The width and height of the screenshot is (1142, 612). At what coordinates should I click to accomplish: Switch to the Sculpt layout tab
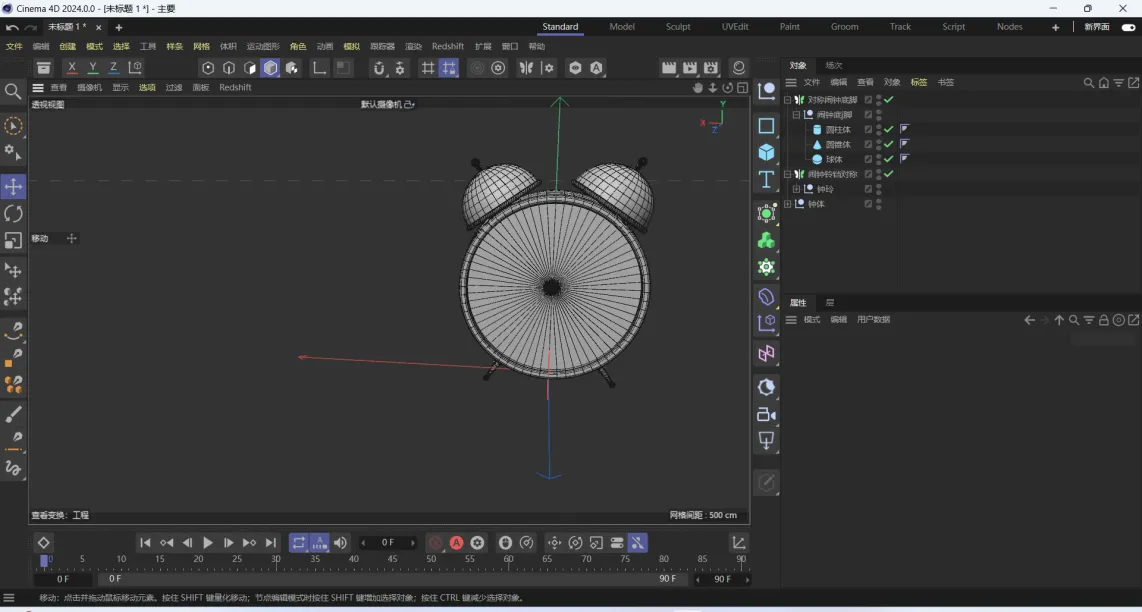[678, 27]
